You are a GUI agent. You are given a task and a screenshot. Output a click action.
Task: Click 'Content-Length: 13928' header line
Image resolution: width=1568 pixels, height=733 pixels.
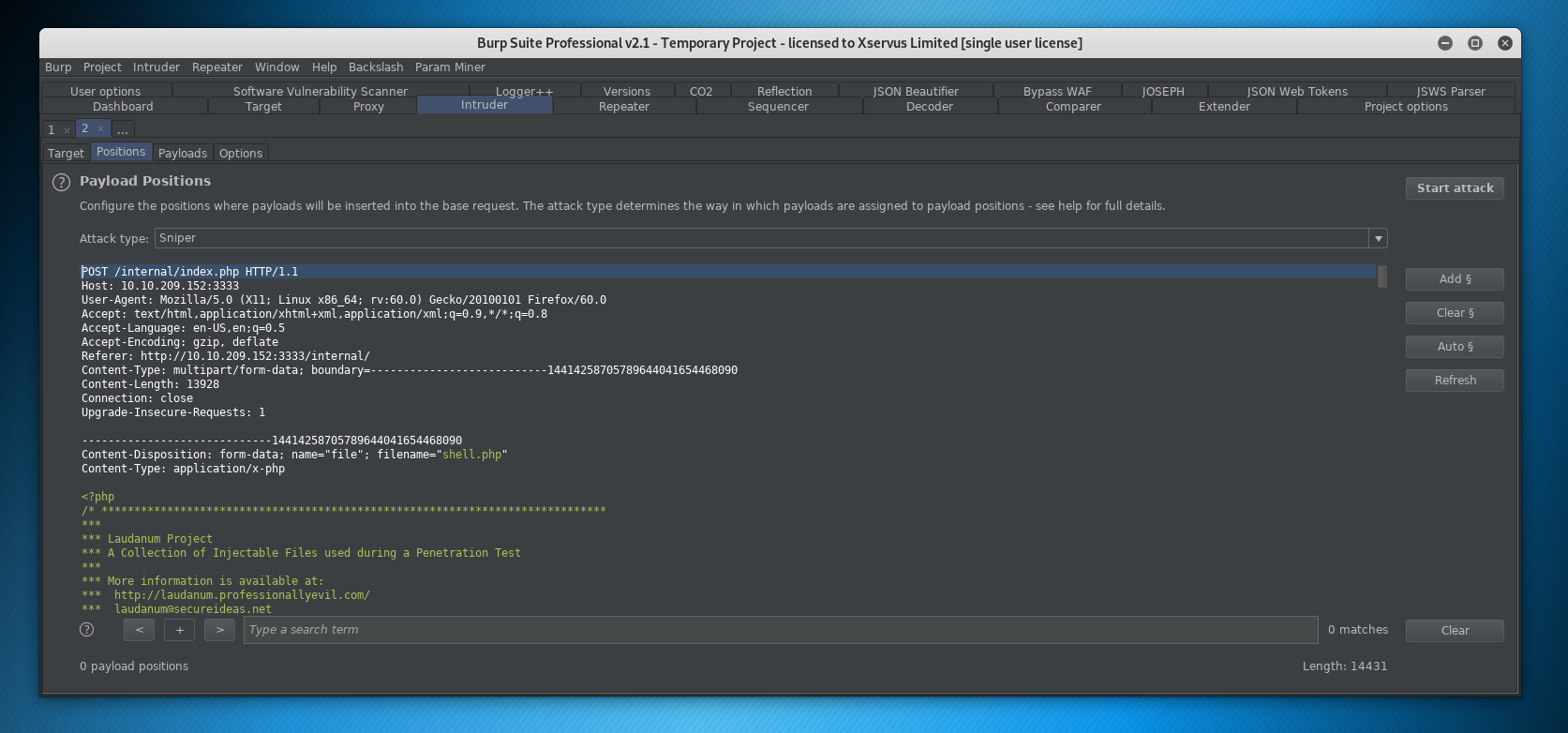(x=150, y=384)
